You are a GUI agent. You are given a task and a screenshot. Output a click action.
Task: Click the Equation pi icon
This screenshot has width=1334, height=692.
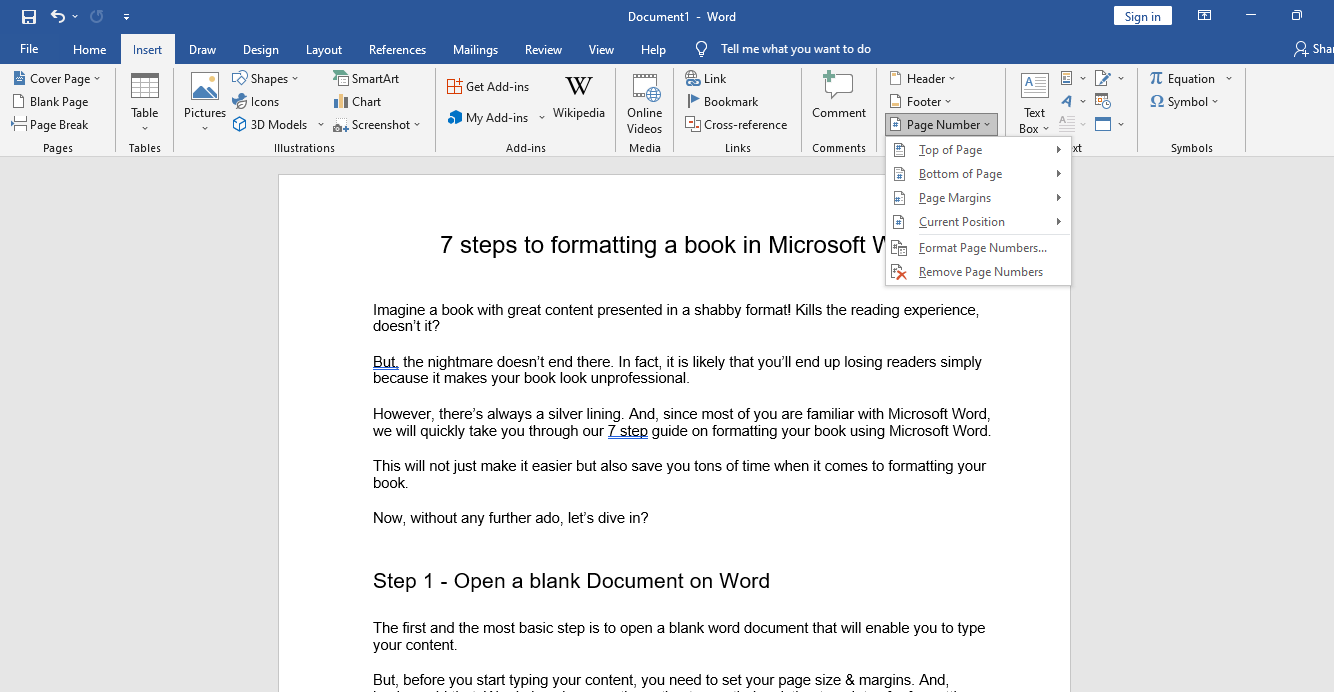point(1156,78)
